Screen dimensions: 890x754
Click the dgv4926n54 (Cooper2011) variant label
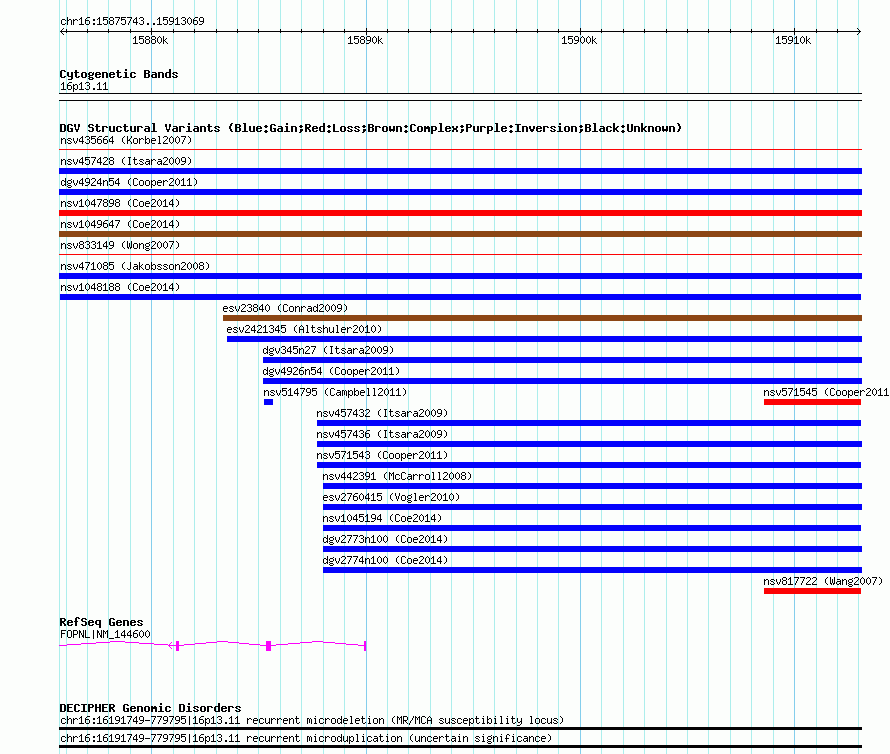coord(331,371)
